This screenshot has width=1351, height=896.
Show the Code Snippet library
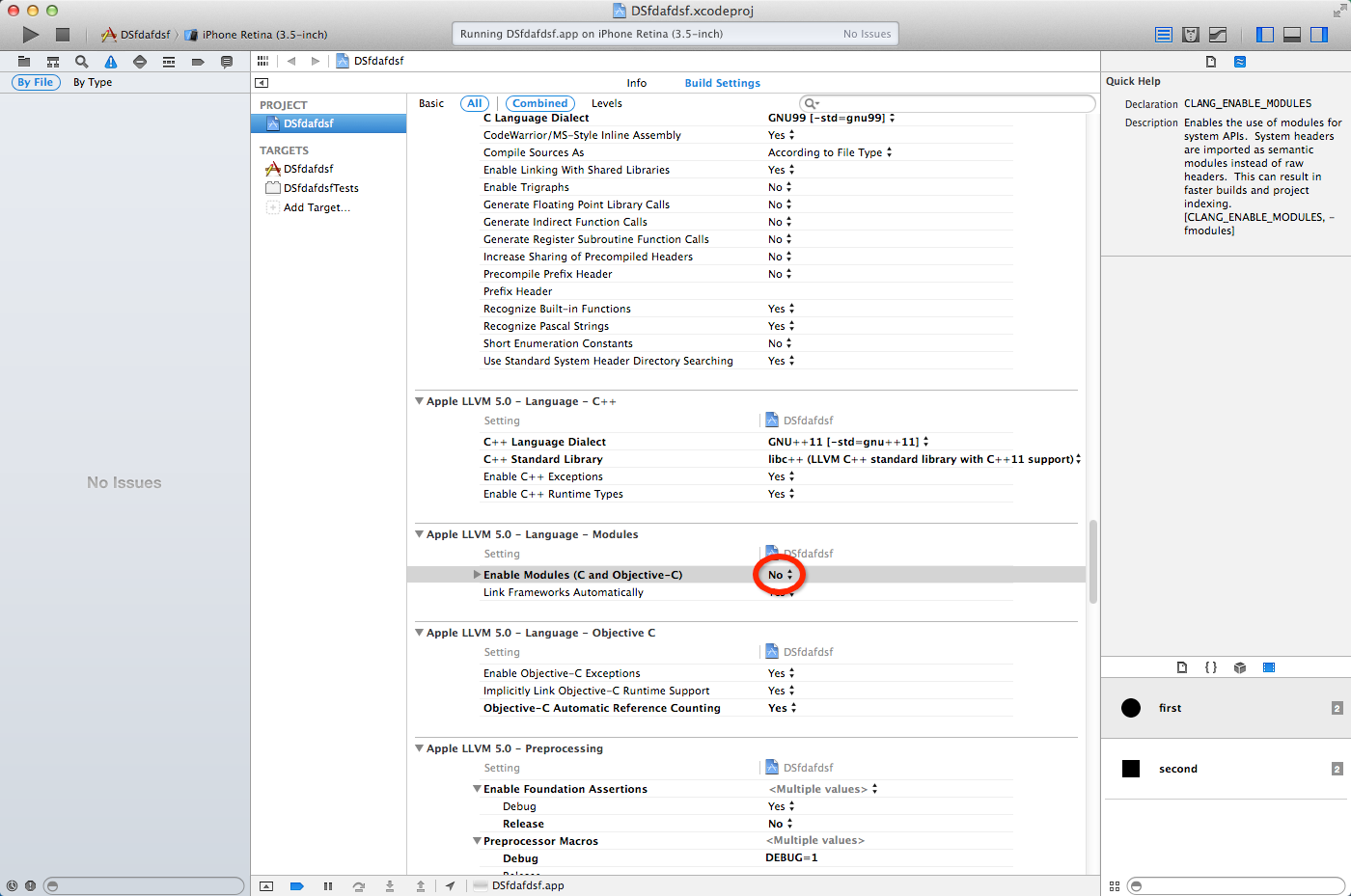point(1211,667)
